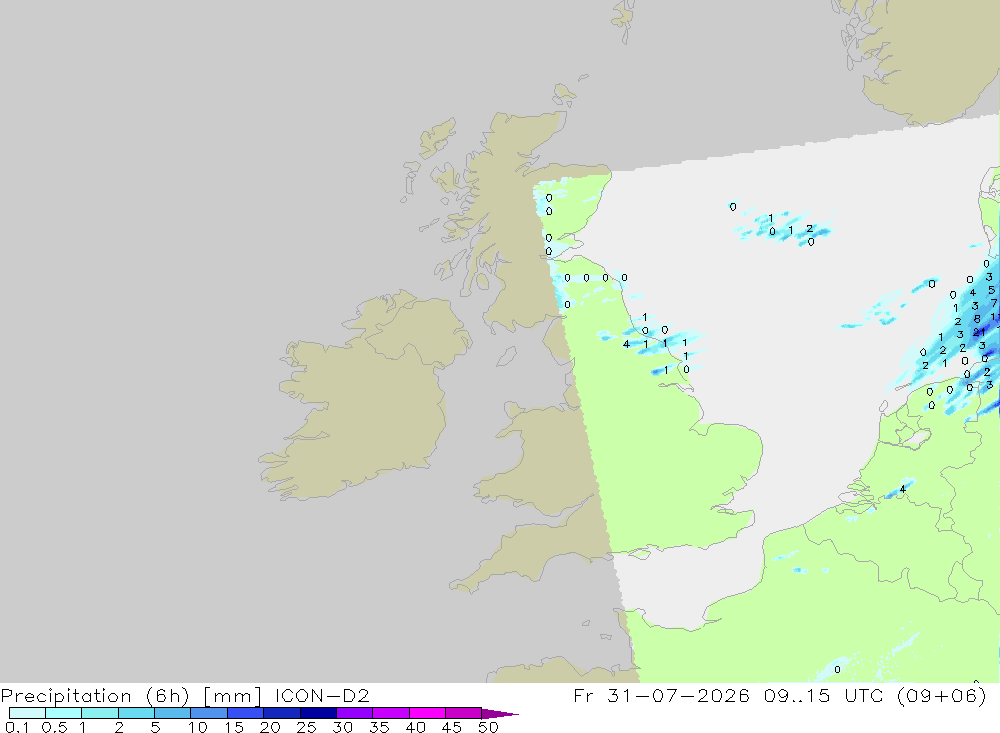Click the '50' tick label on the legend
Image resolution: width=1000 pixels, height=733 pixels.
point(488,727)
